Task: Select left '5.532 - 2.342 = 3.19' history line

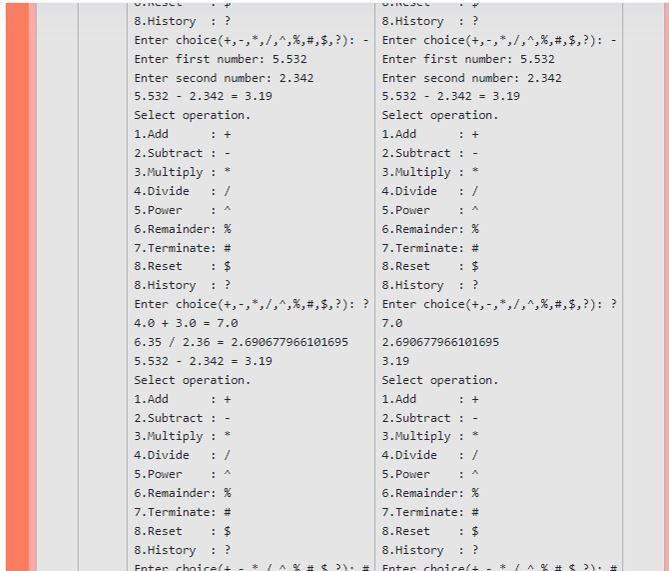Action: pos(203,361)
